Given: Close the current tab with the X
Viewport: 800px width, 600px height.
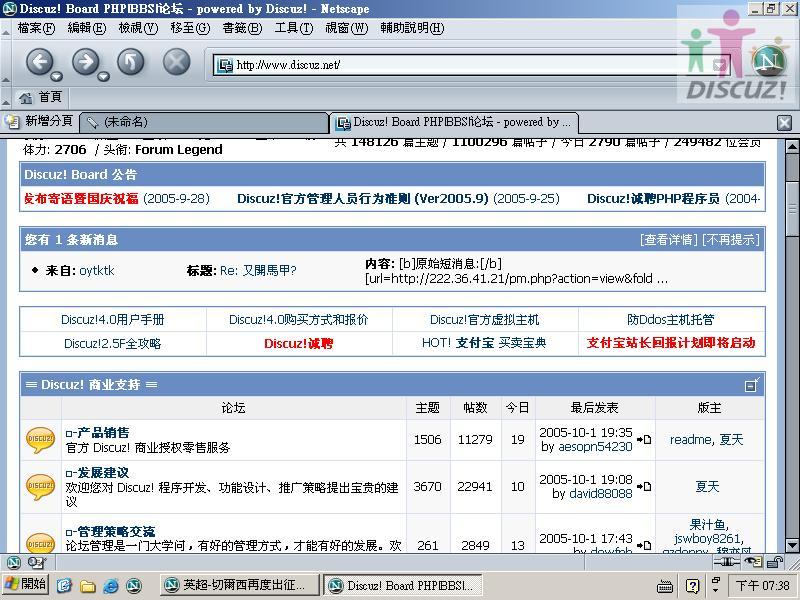Looking at the screenshot, I should pos(784,122).
